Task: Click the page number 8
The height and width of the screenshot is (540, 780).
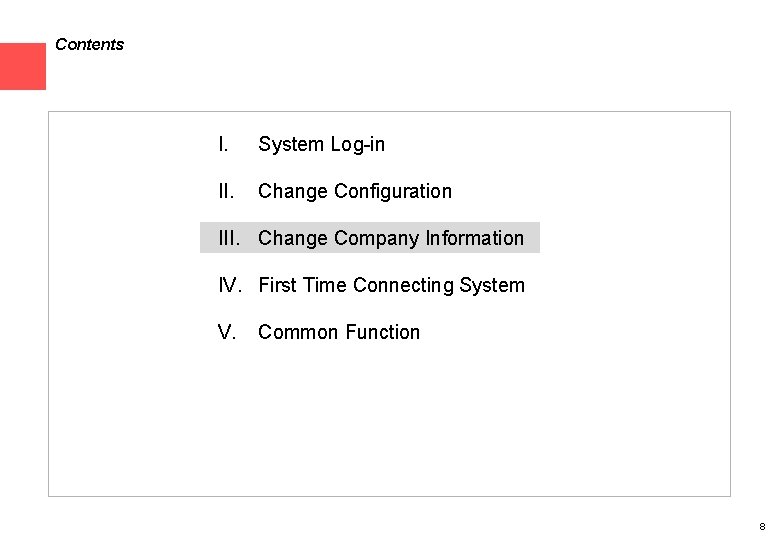Action: point(762,526)
